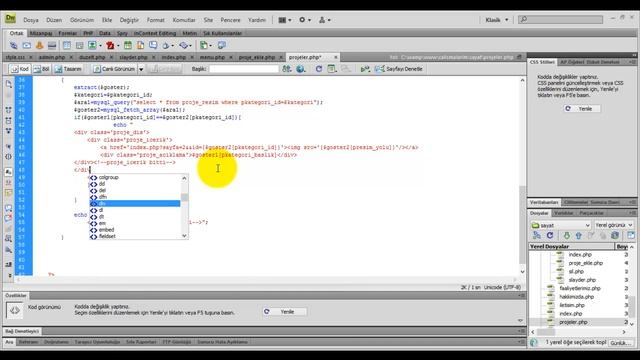Image resolution: width=640 pixels, height=360 pixels.
Task: Insert an email link from Ortak bar
Action: pos(27,45)
